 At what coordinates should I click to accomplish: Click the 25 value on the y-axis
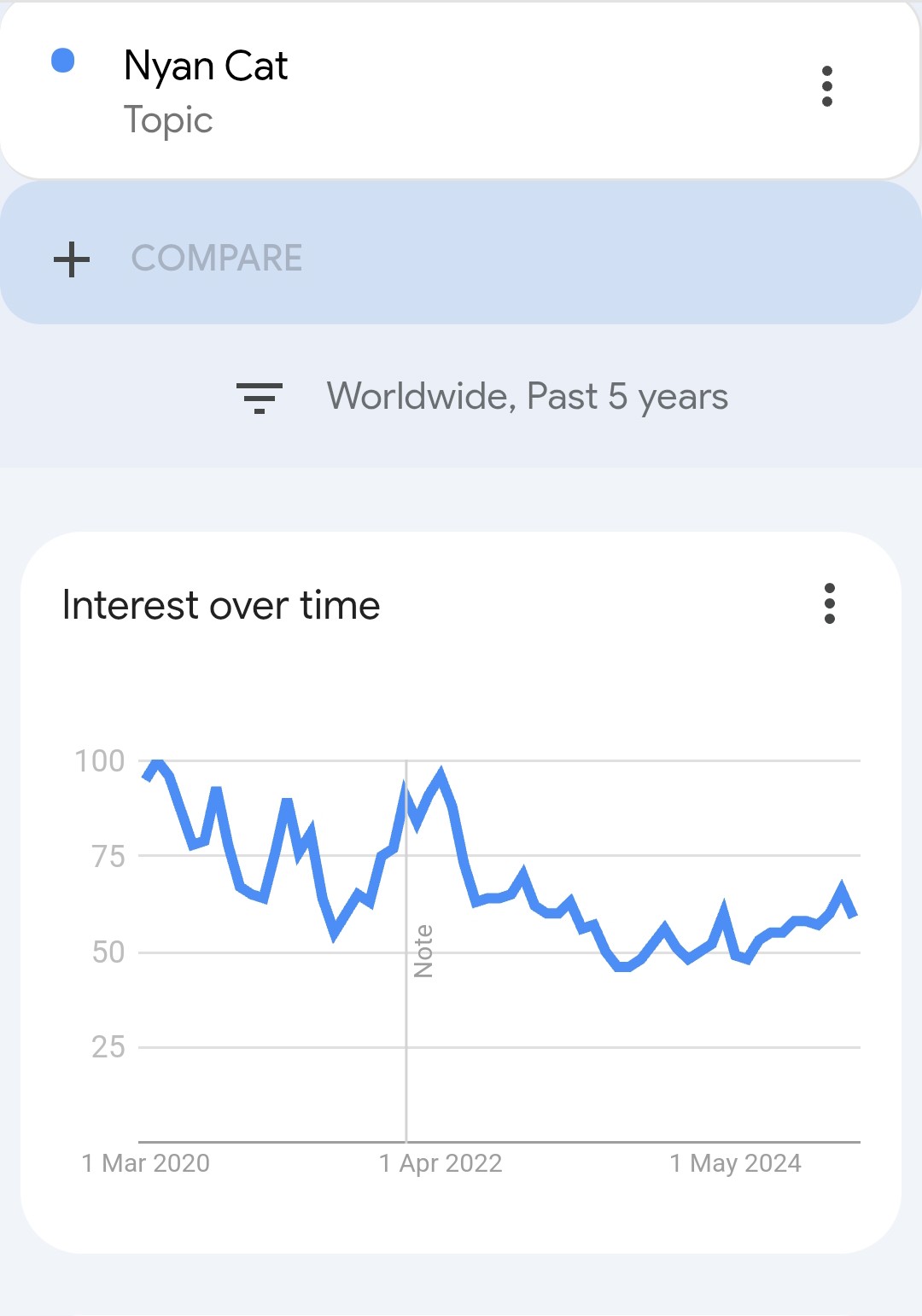point(108,1047)
